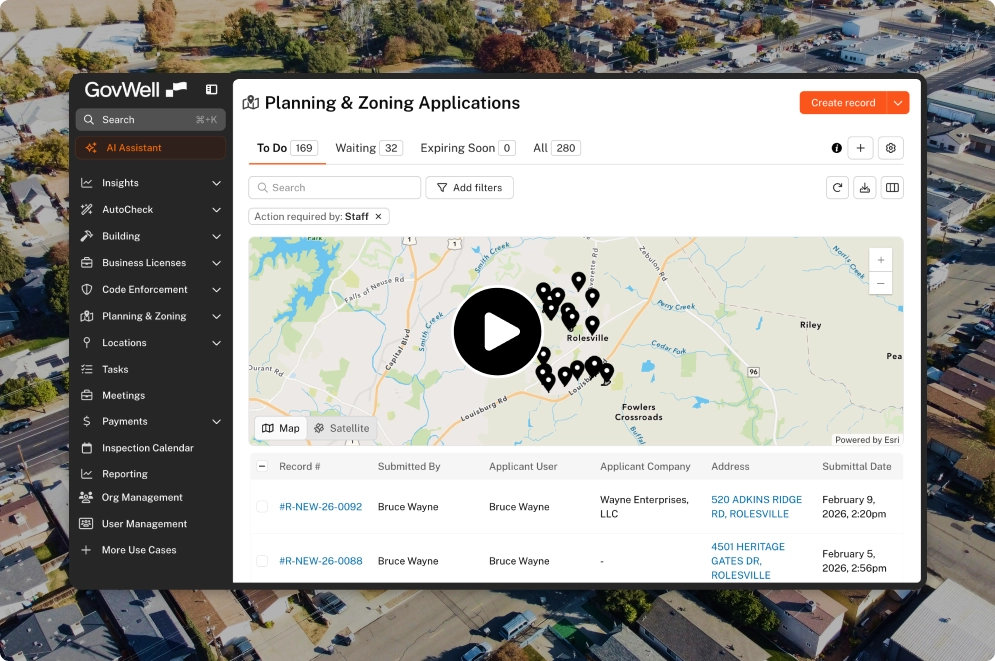
Task: Expand the Payments chevron
Action: point(216,421)
